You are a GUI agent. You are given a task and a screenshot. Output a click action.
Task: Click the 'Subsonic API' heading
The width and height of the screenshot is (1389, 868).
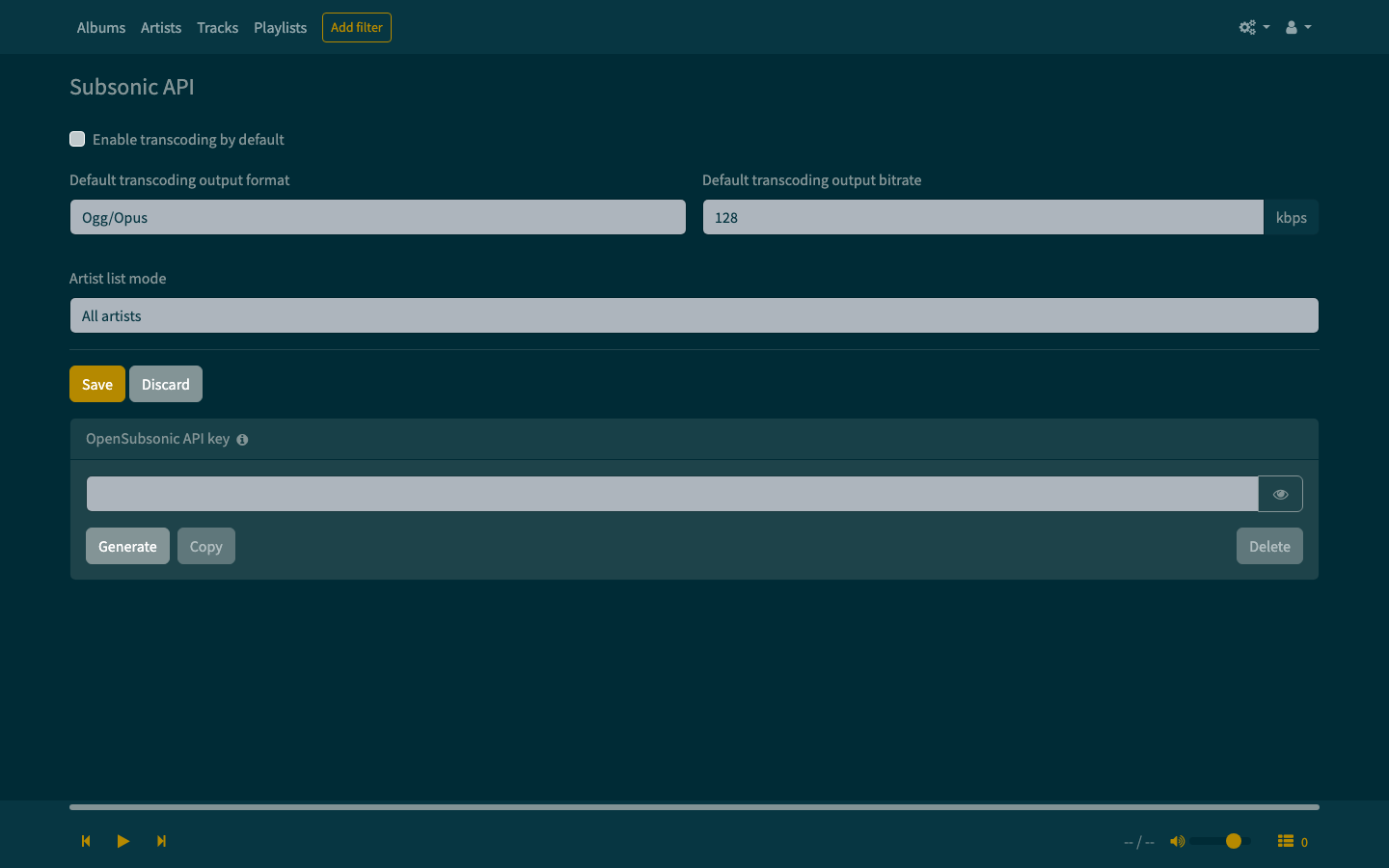point(132,87)
